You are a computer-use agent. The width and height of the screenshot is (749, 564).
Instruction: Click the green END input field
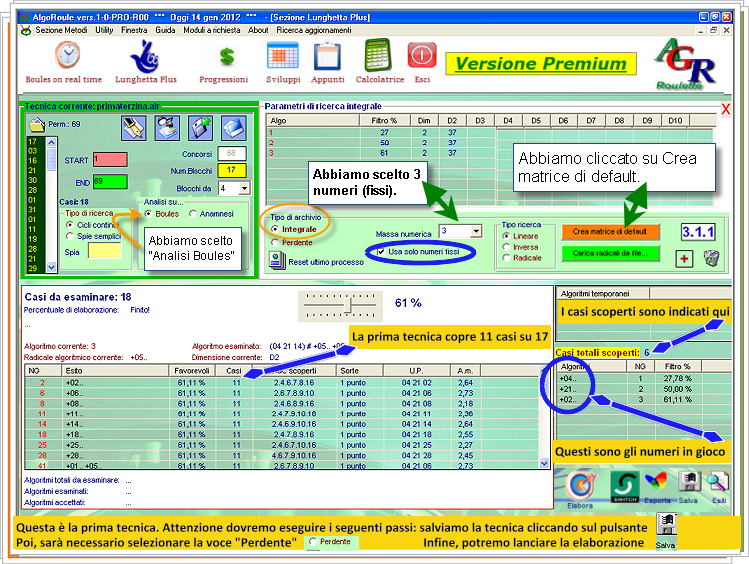110,182
